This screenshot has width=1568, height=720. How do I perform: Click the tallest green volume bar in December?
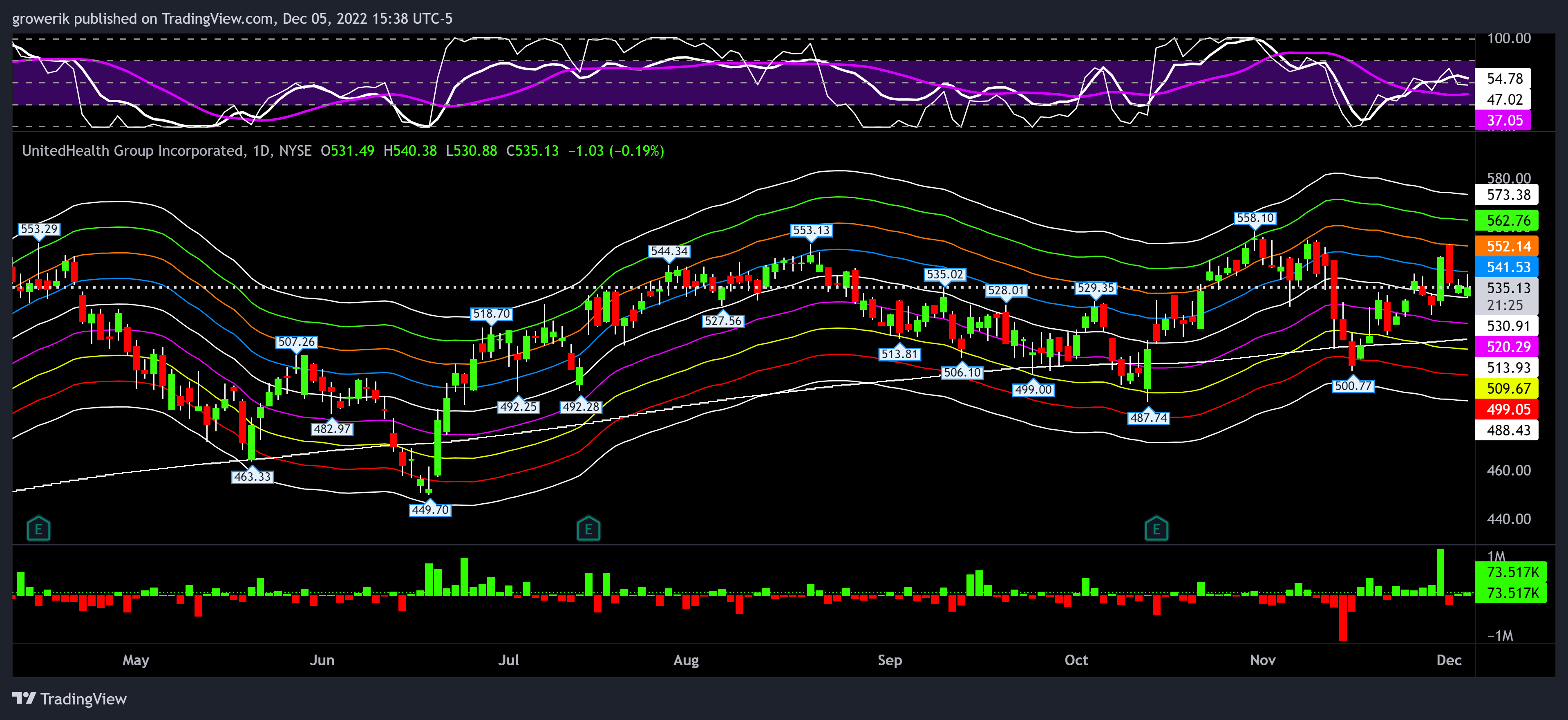pos(1440,572)
